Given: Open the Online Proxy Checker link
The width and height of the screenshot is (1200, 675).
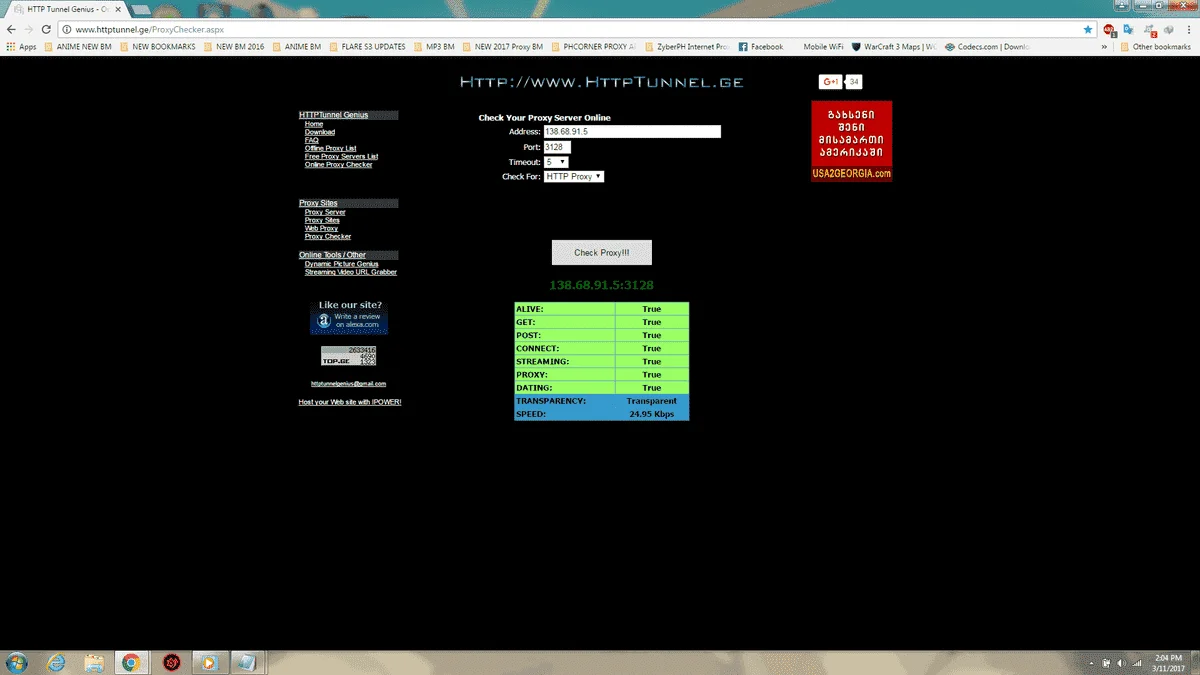Looking at the screenshot, I should (339, 164).
